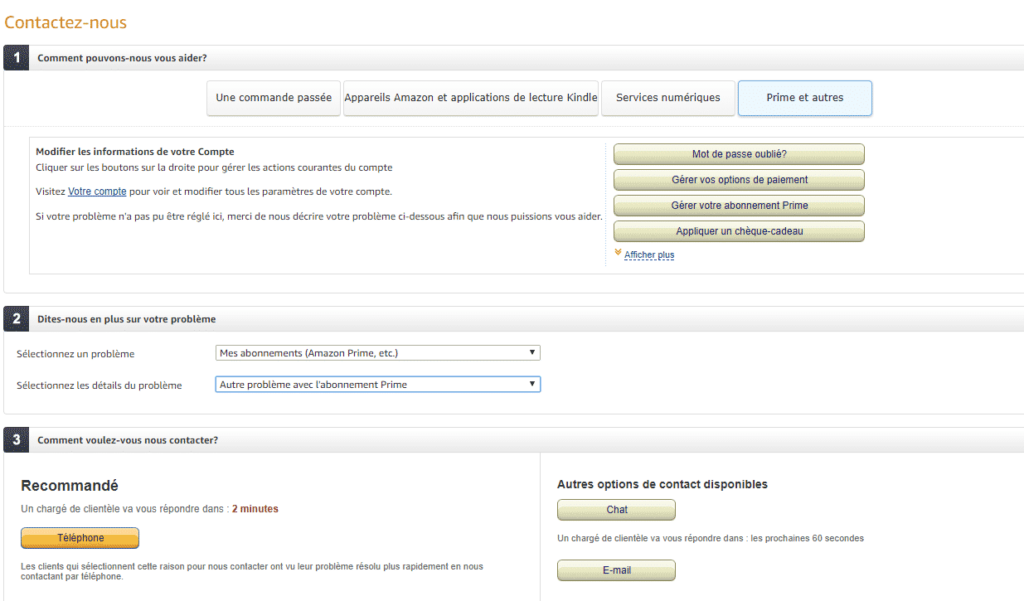Contact support via the Téléphone button
This screenshot has height=601, width=1024.
pyautogui.click(x=80, y=538)
